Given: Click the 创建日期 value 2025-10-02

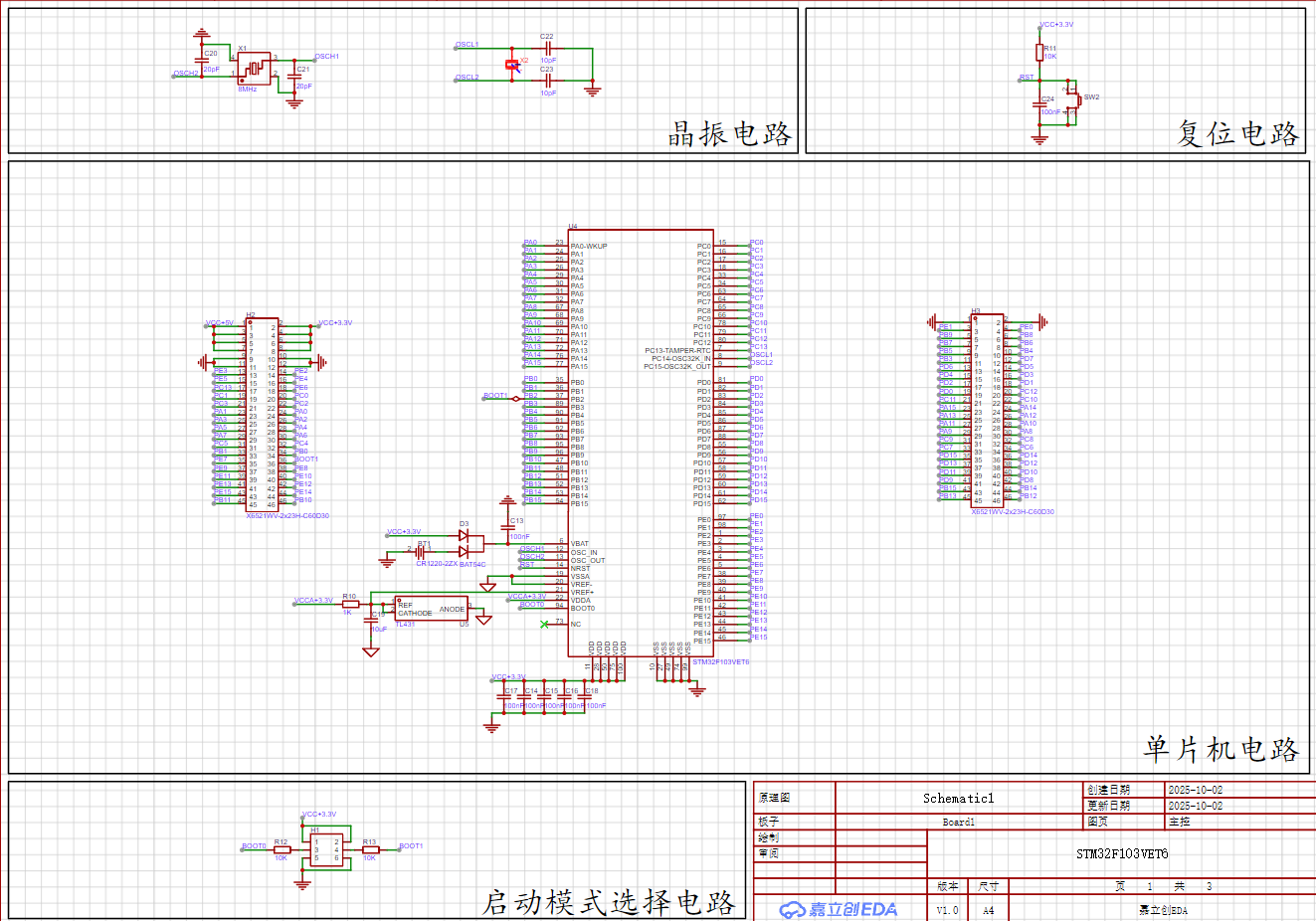Looking at the screenshot, I should (1196, 790).
